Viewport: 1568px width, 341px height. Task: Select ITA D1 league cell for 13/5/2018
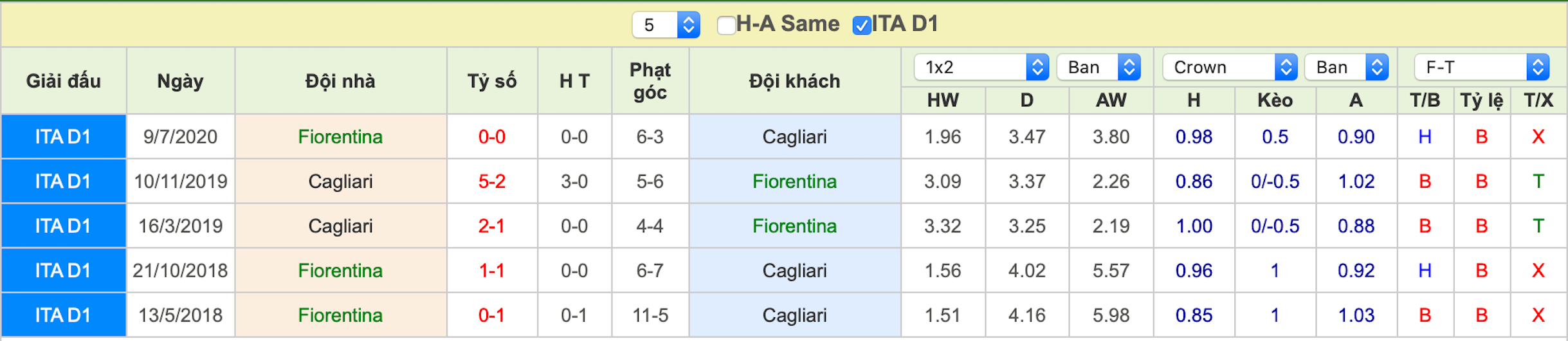click(x=64, y=315)
